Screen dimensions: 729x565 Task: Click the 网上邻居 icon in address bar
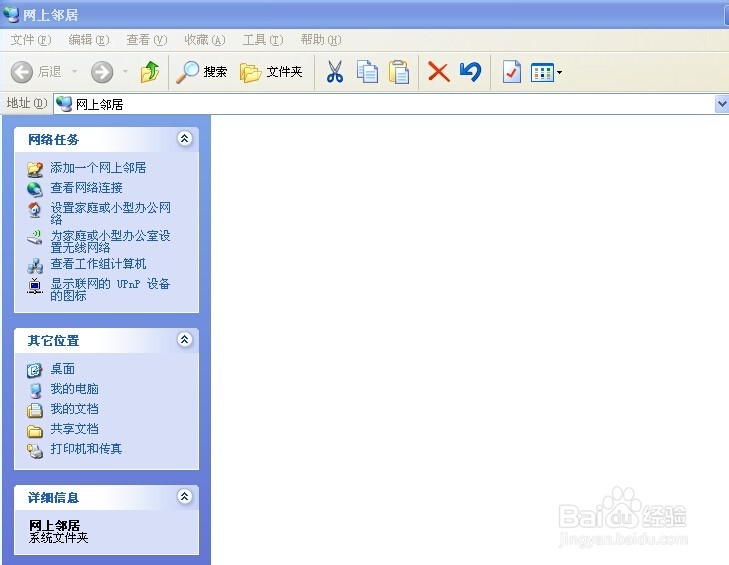point(64,104)
